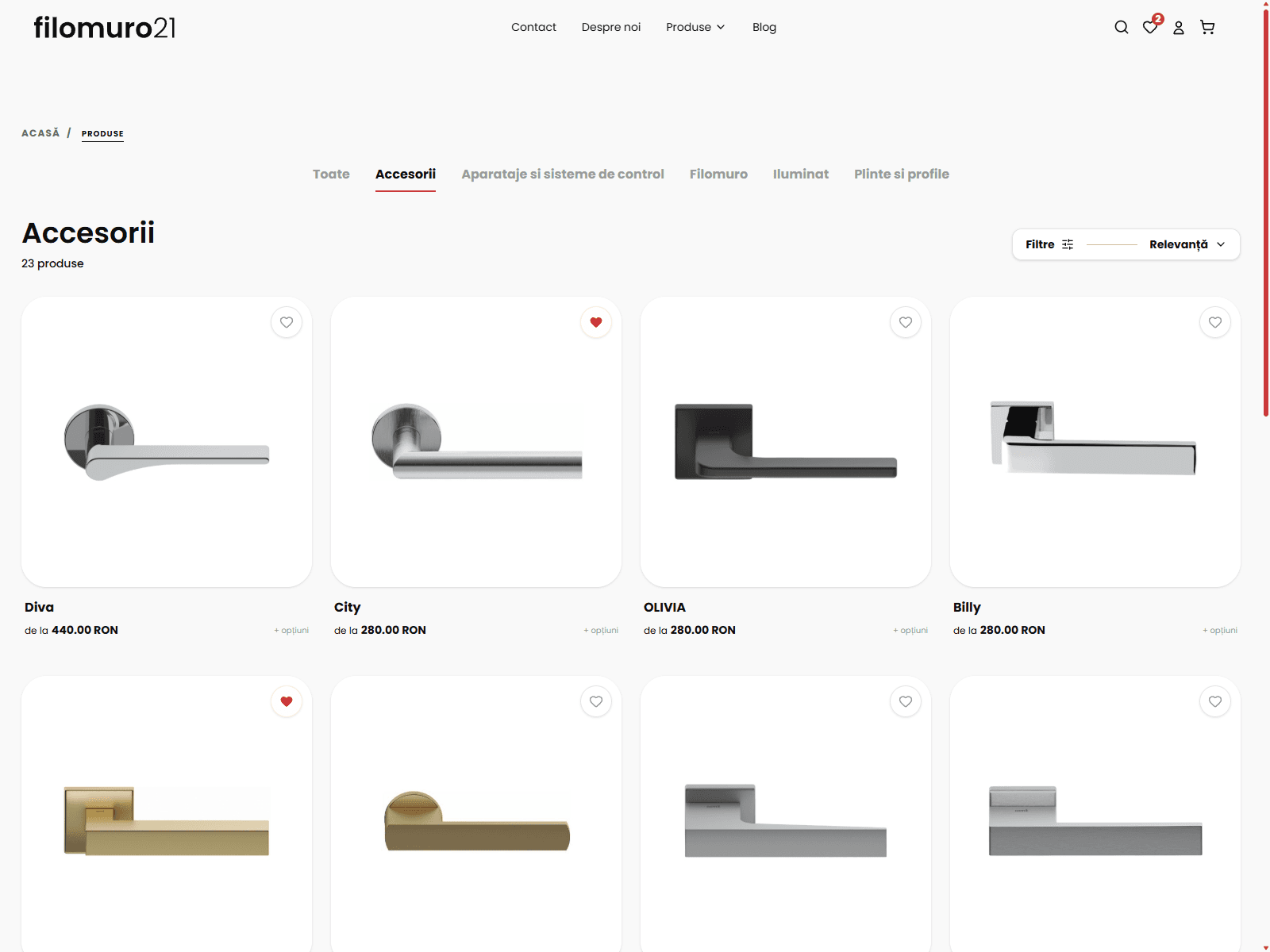Click the page vertical scrollbar thumb

click(1265, 213)
